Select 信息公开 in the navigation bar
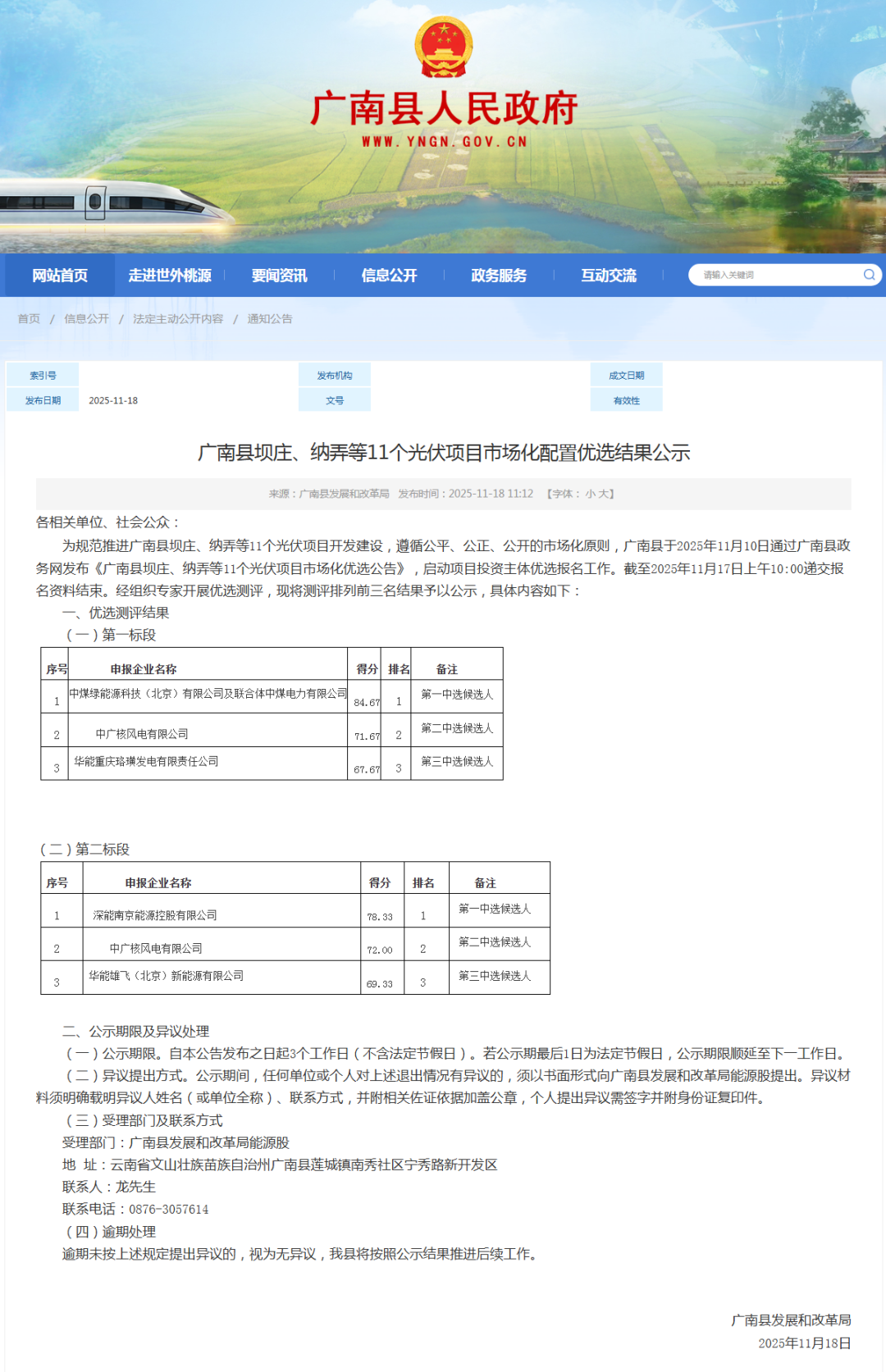 (389, 276)
